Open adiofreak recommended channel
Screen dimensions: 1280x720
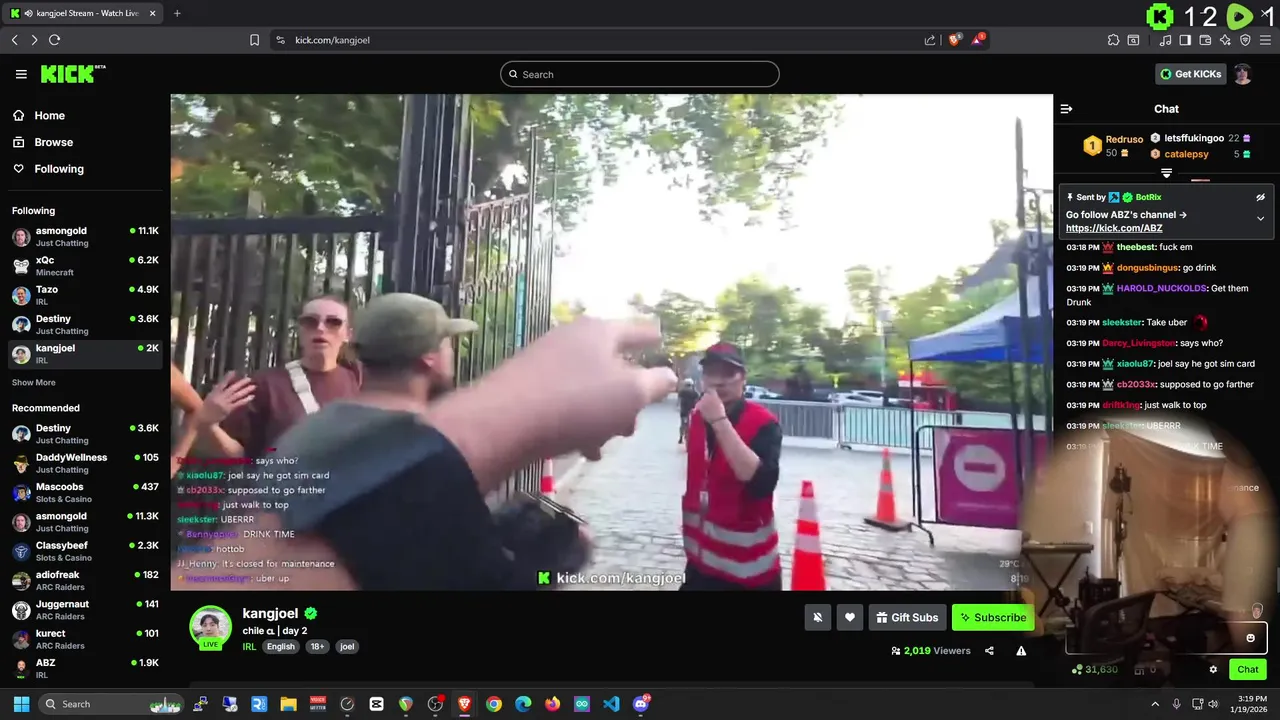point(85,580)
